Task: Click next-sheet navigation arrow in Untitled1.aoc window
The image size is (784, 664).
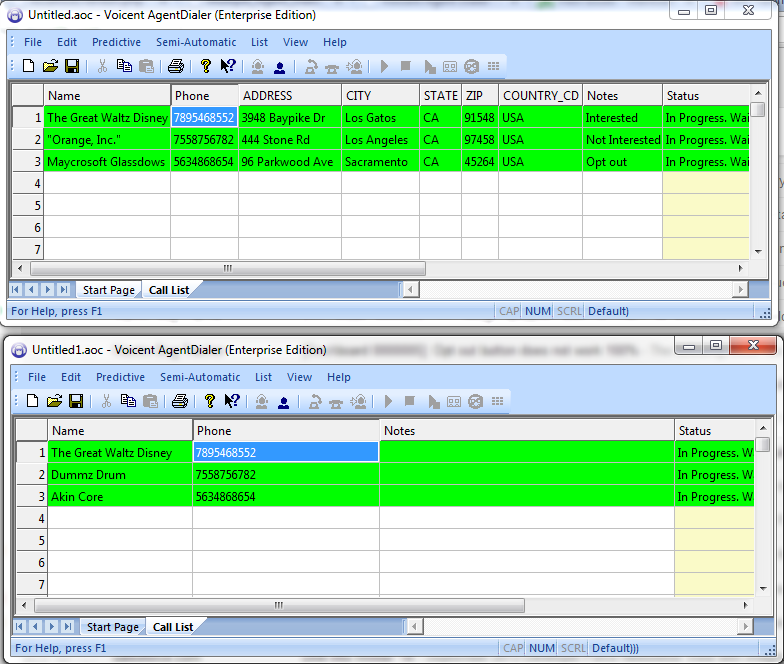Action: [x=52, y=626]
